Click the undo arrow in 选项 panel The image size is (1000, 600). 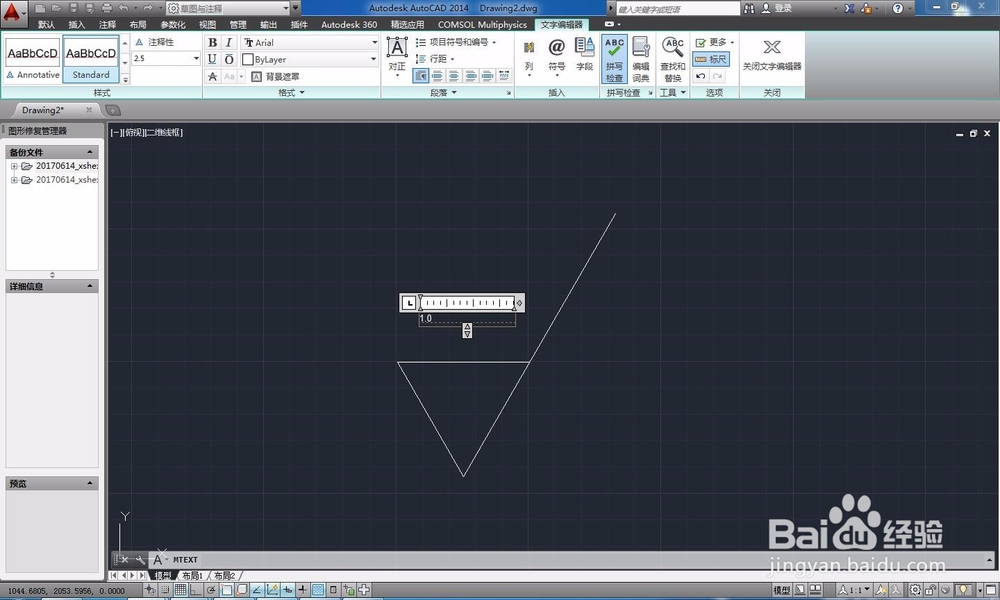coord(700,77)
